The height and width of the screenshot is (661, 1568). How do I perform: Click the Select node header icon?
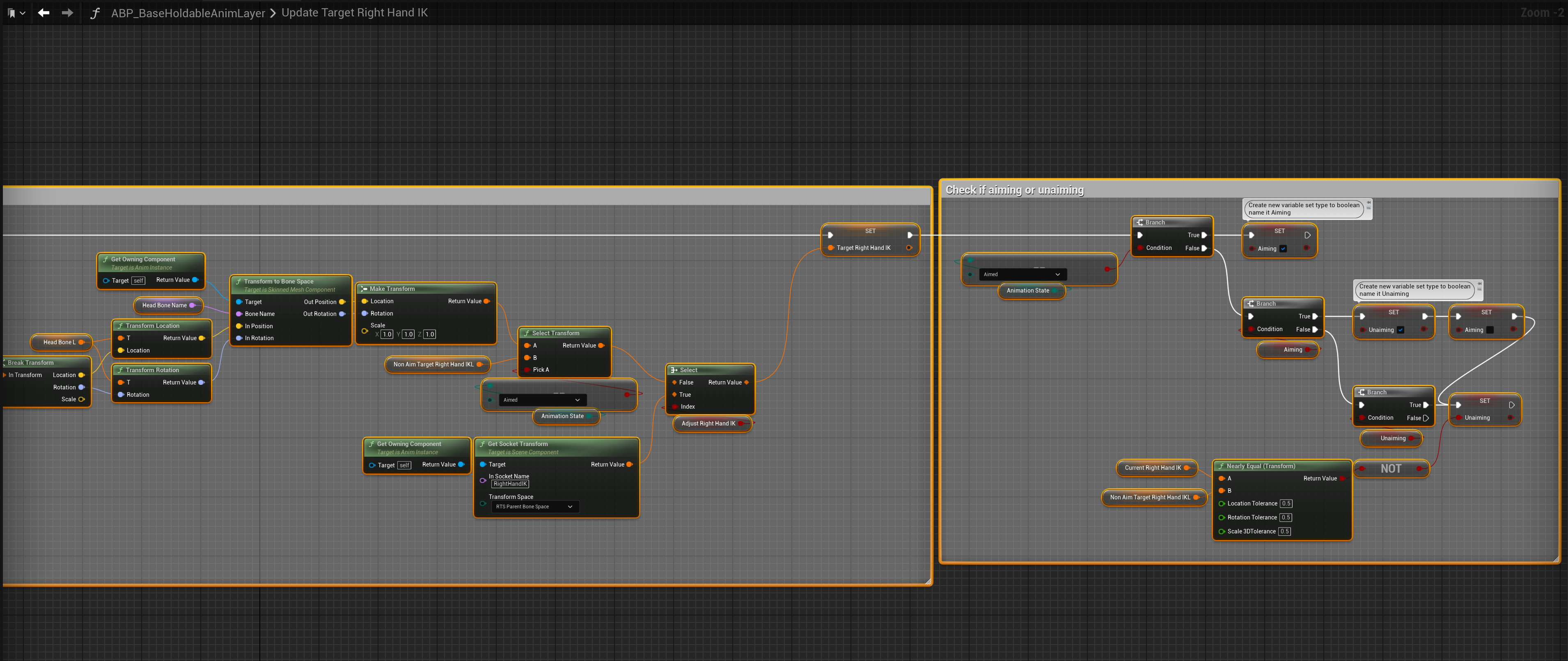pos(674,370)
